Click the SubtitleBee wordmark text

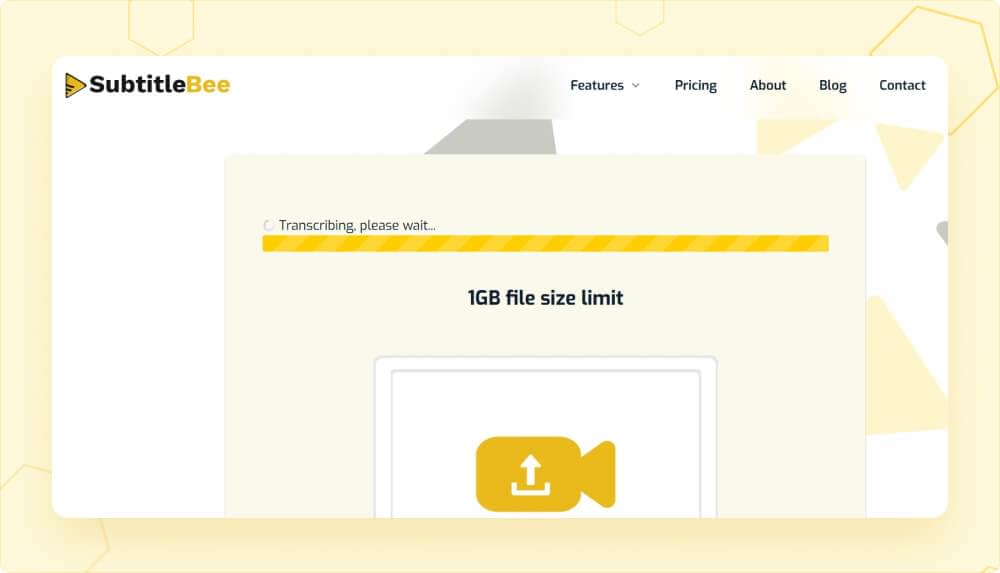[x=160, y=85]
